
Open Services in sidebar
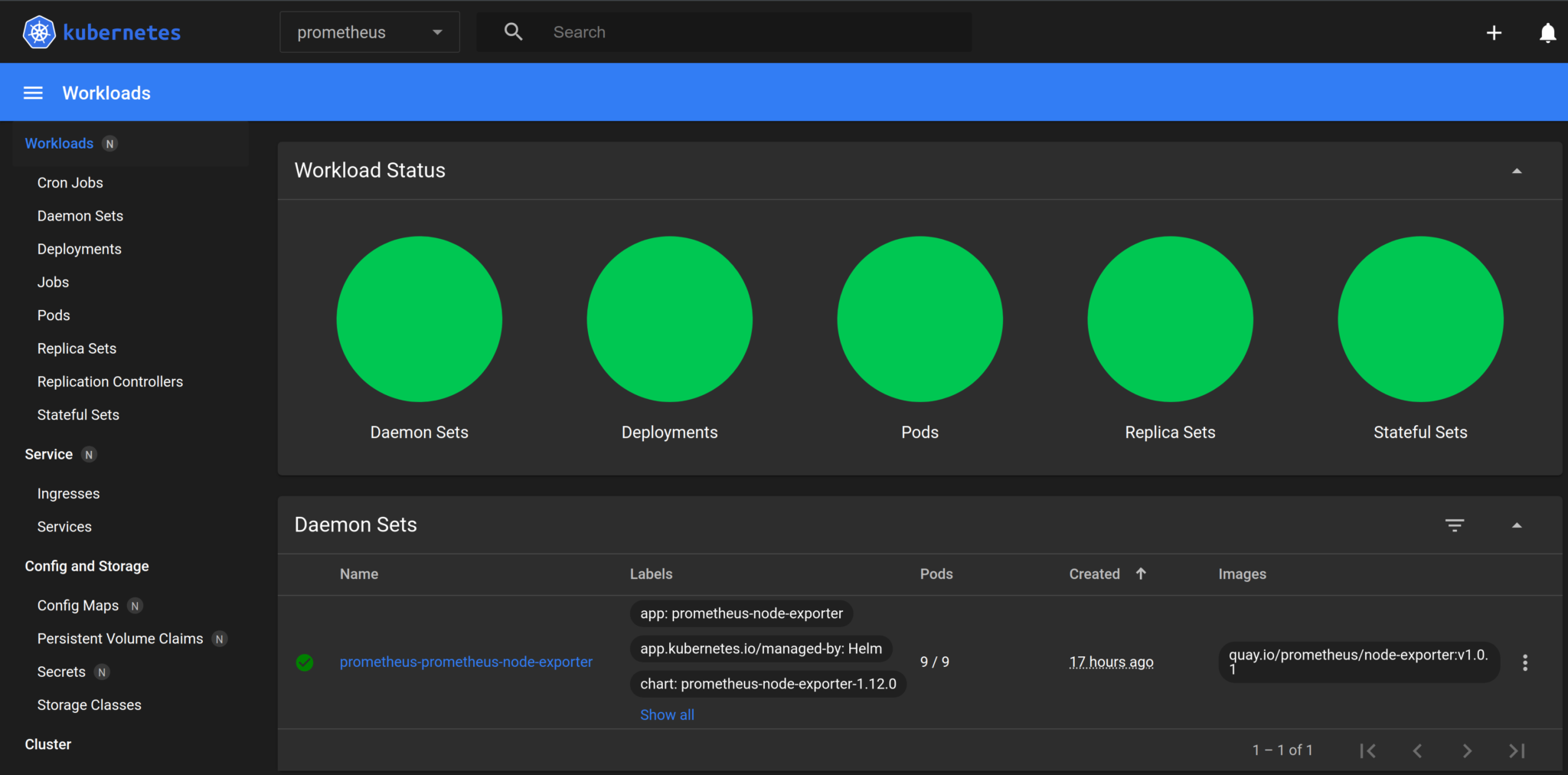(64, 527)
